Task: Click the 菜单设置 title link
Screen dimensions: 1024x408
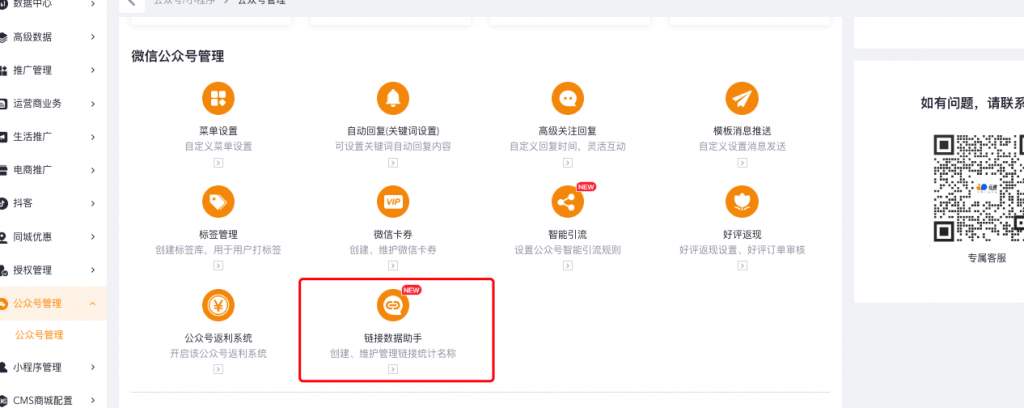Action: pos(218,131)
